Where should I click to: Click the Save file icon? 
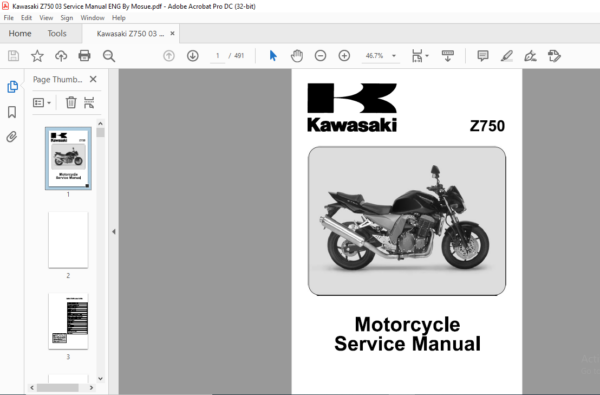pyautogui.click(x=13, y=56)
